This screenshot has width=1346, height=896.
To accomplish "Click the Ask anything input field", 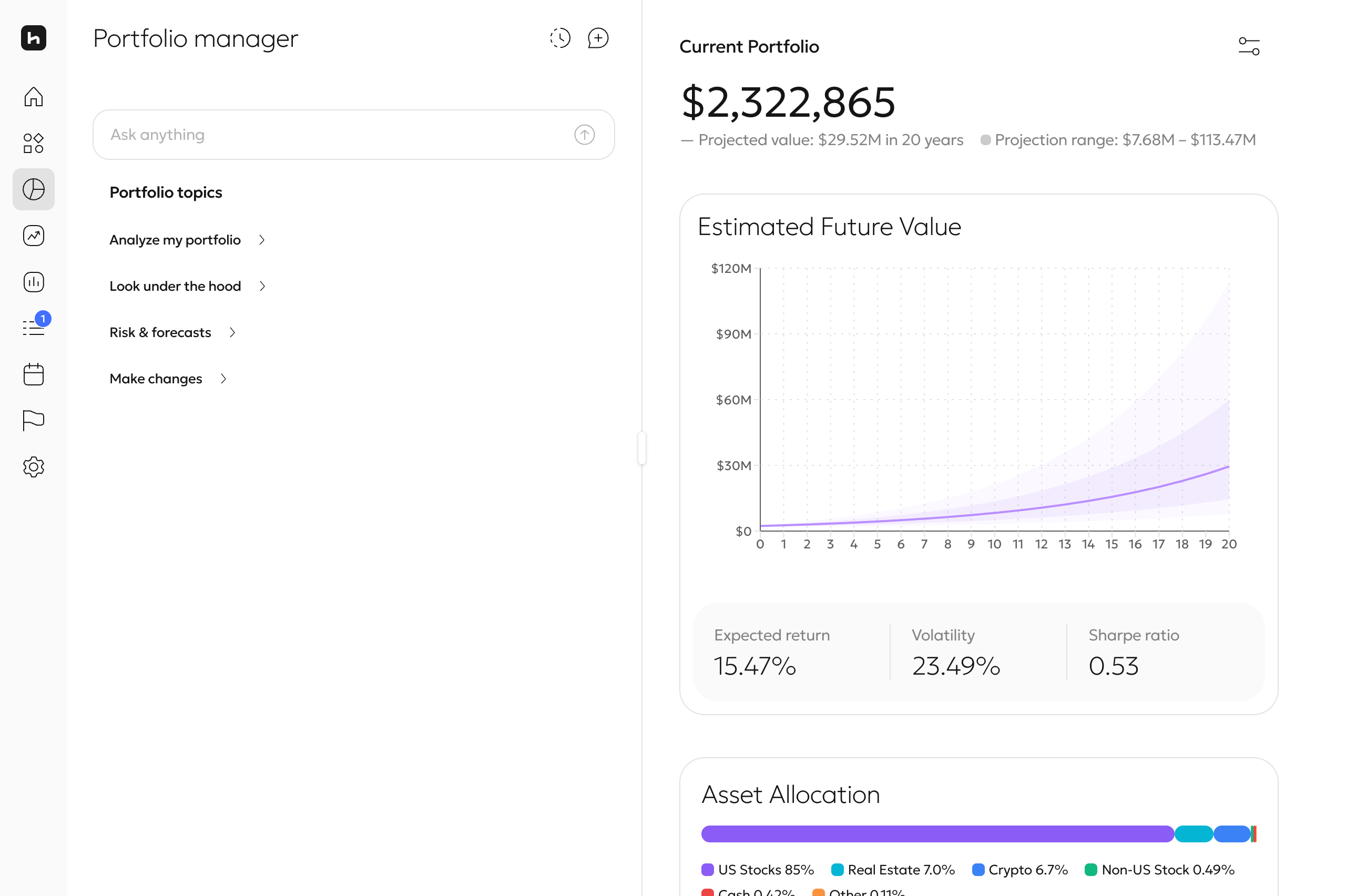I will pos(337,135).
